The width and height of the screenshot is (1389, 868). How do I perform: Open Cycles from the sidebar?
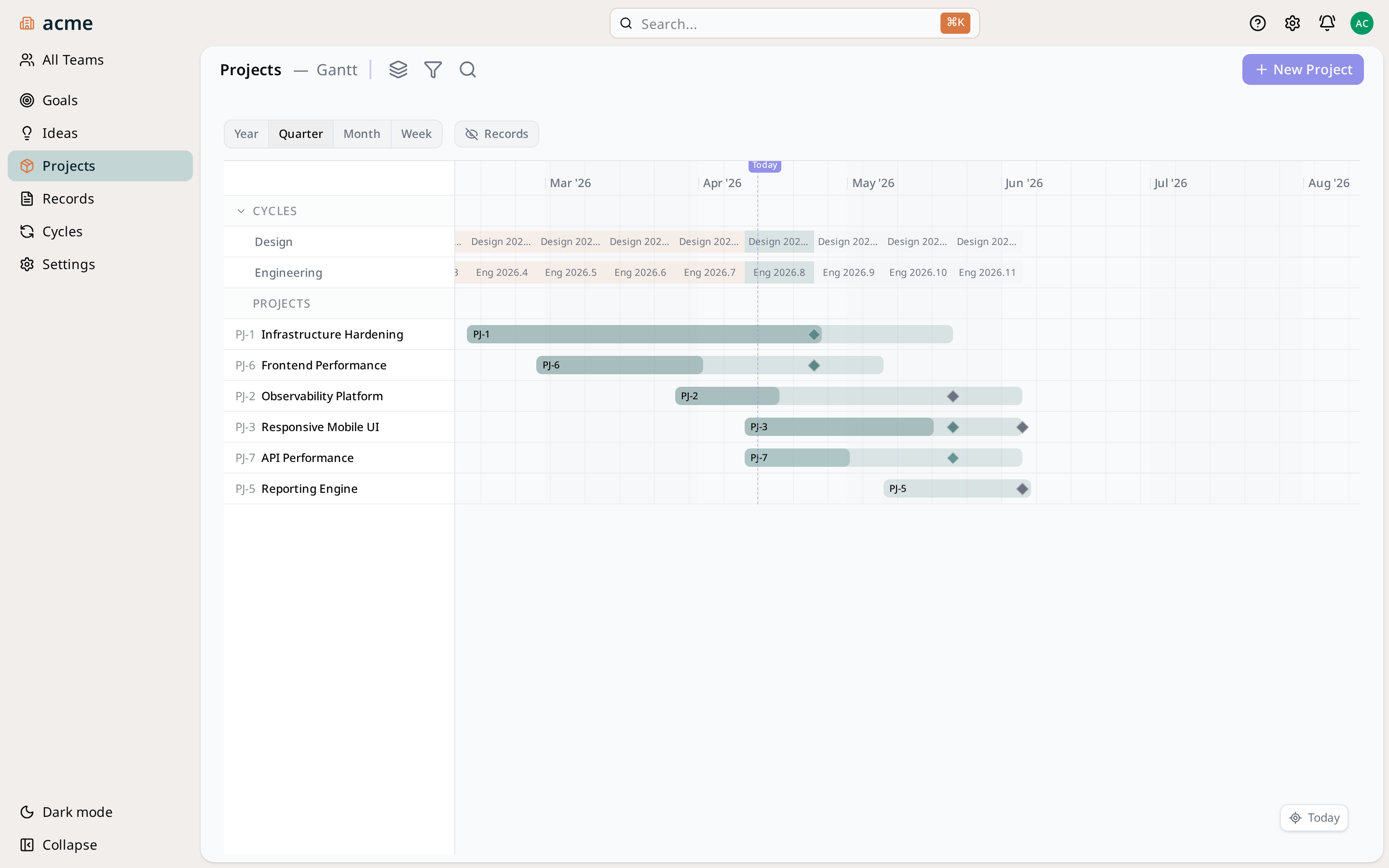[62, 231]
